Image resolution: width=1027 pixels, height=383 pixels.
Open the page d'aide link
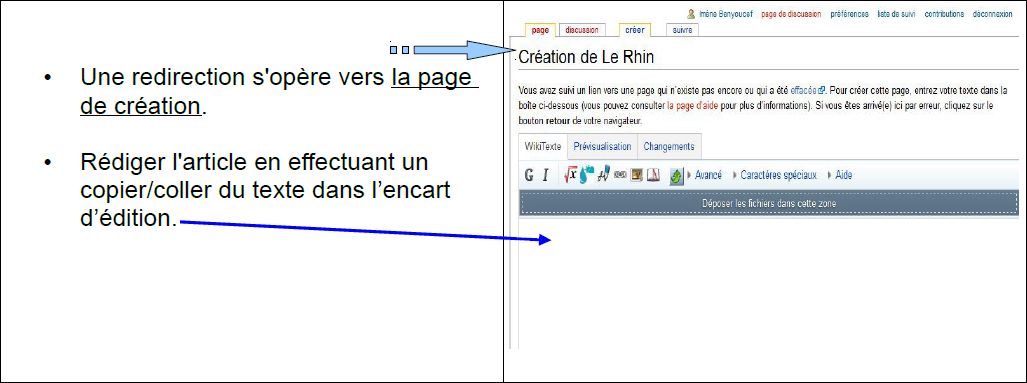(x=691, y=105)
